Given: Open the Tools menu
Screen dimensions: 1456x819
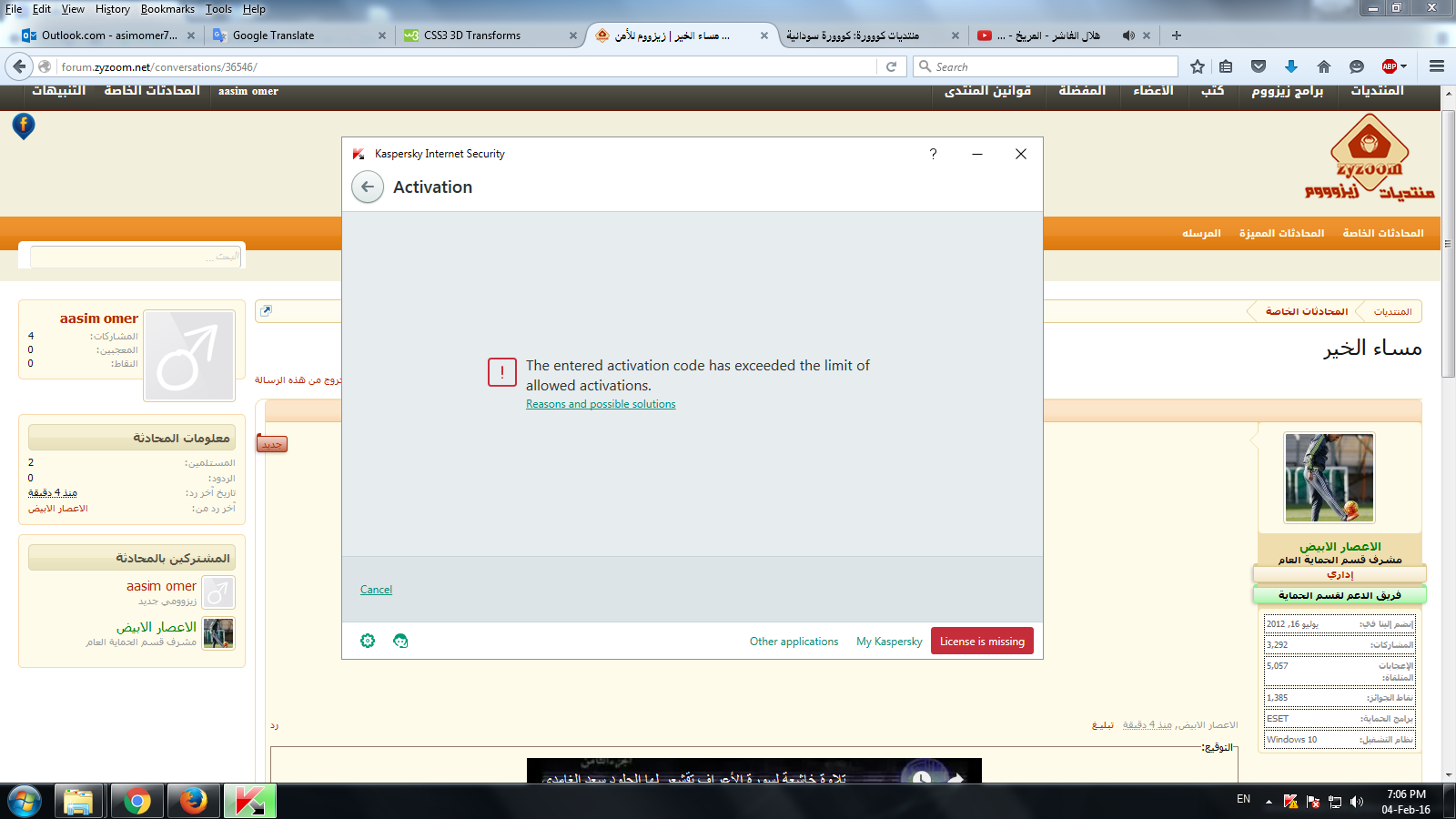Looking at the screenshot, I should (x=218, y=9).
